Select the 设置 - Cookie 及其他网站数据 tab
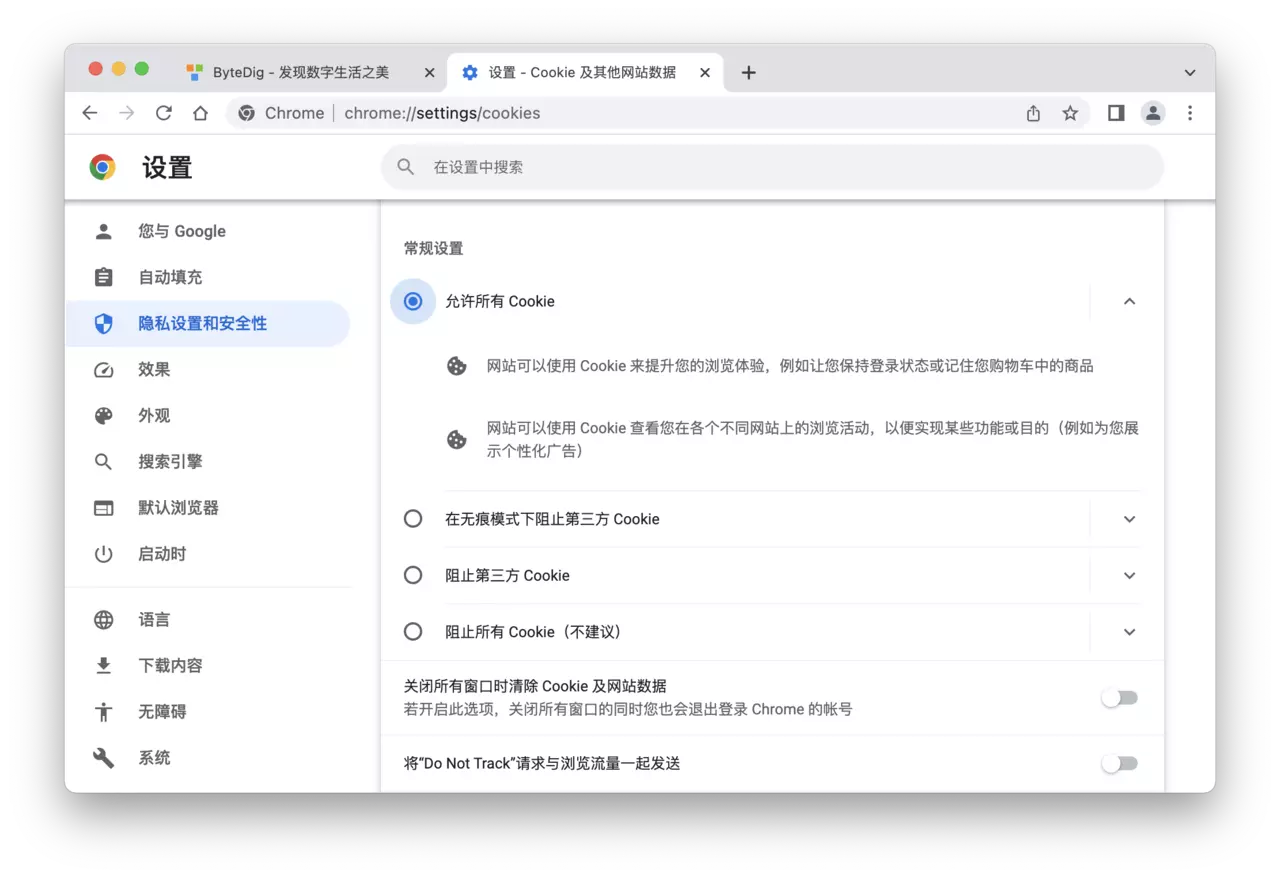1280x878 pixels. pyautogui.click(x=585, y=72)
